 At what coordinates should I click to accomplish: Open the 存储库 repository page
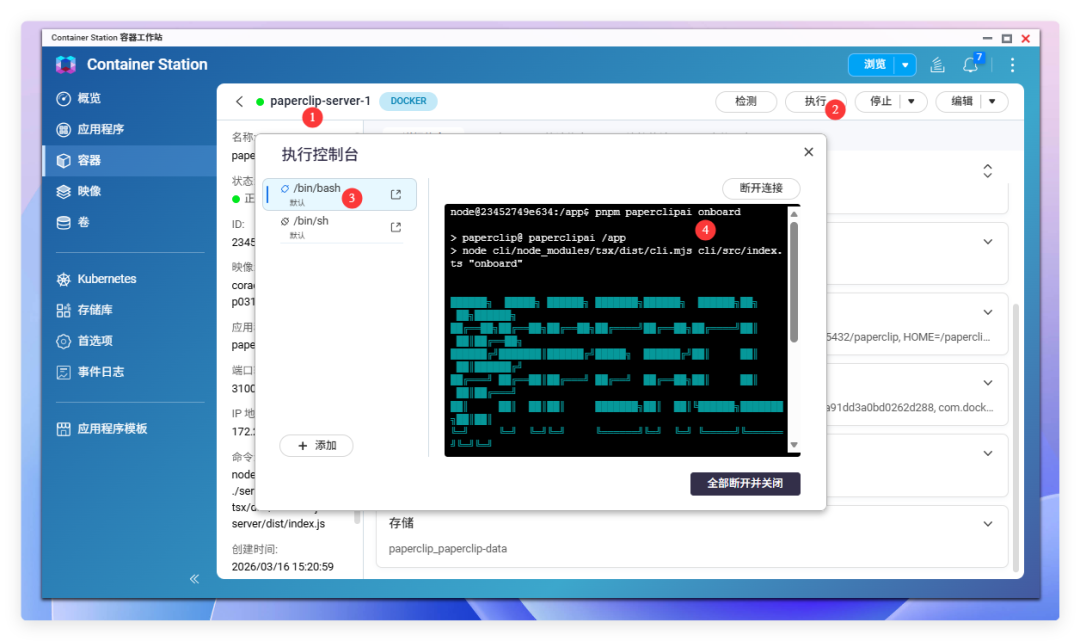point(129,310)
